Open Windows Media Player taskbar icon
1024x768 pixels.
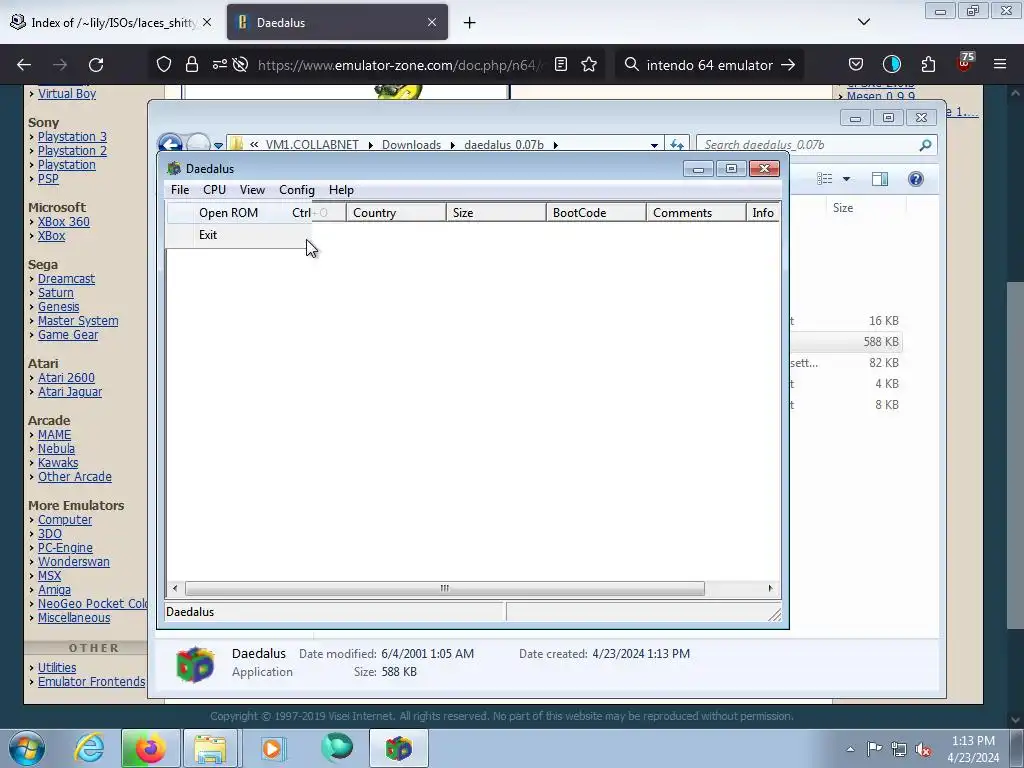click(x=272, y=748)
